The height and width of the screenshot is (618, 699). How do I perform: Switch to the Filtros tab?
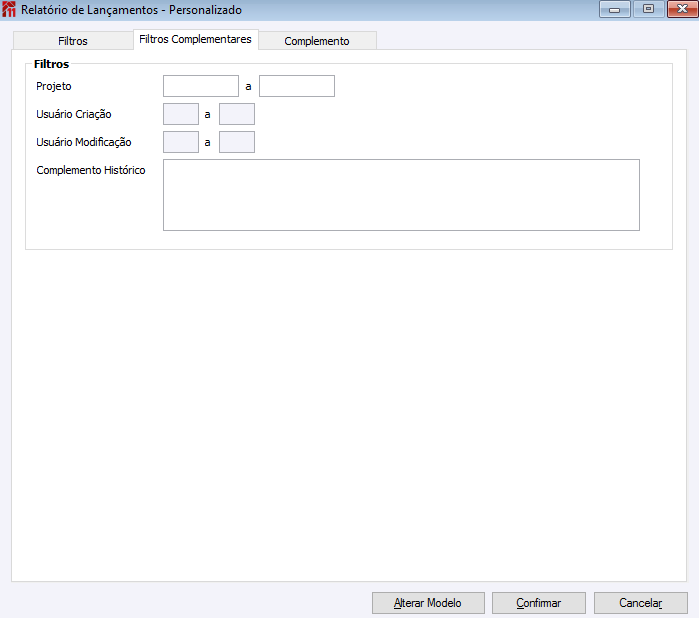point(73,41)
